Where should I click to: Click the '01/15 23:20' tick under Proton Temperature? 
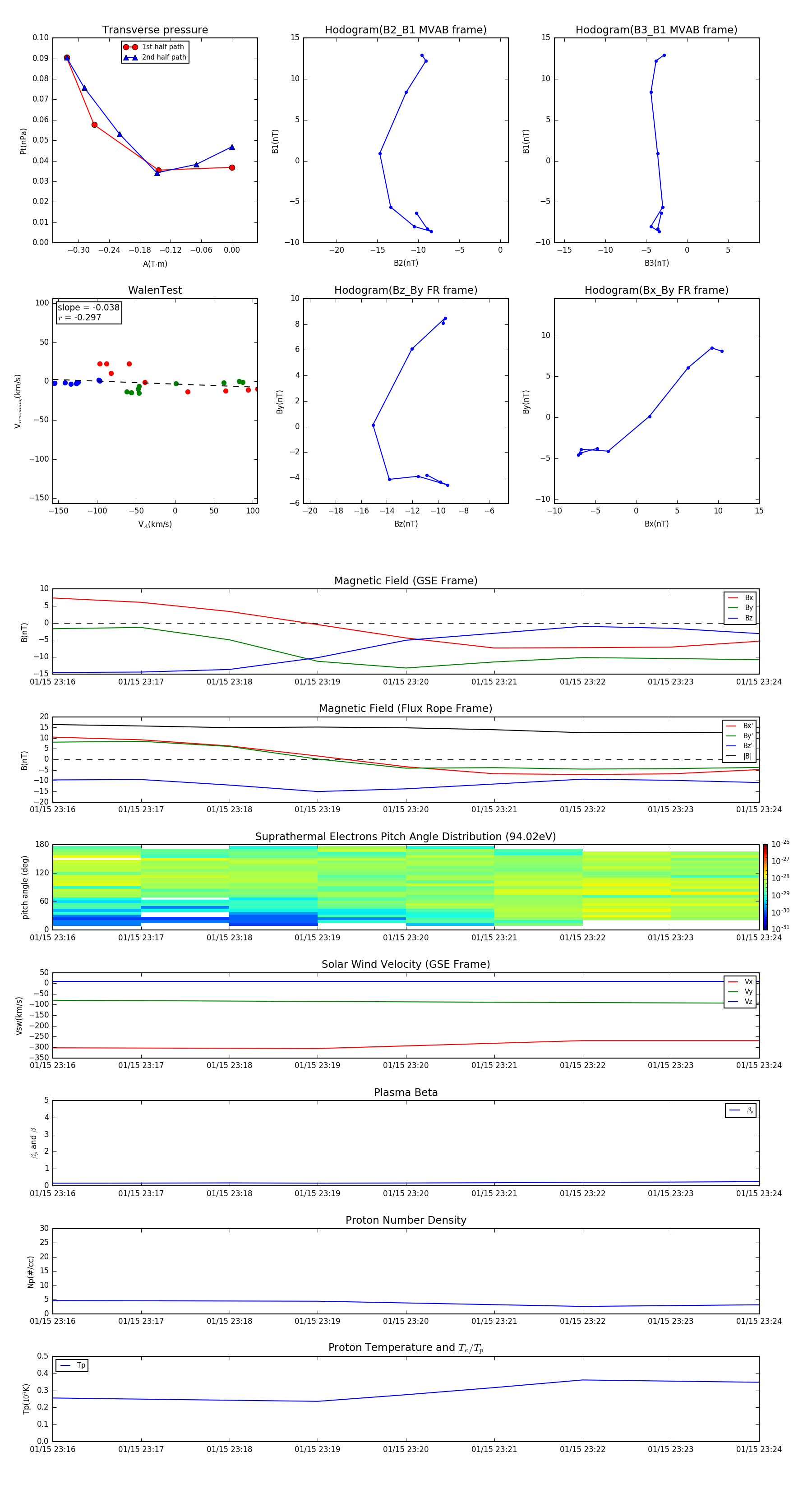click(x=406, y=1449)
